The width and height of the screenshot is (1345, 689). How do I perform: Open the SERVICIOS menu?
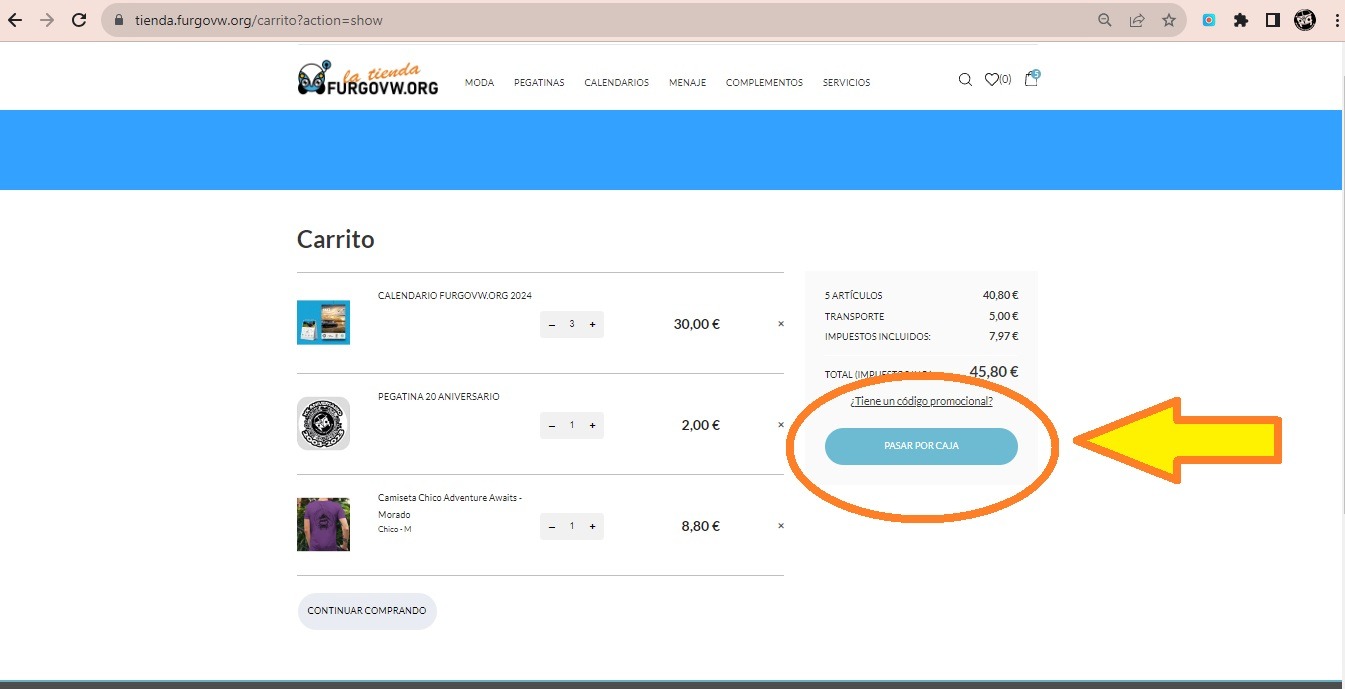[846, 83]
